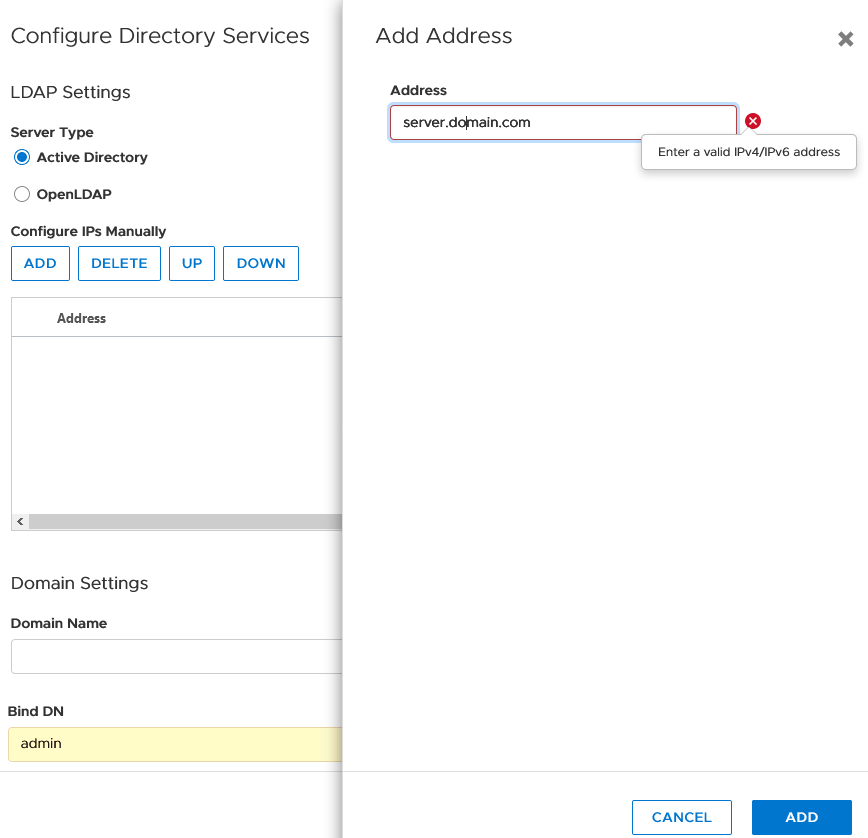Click the IPv4/IPv6 validation tooltip message
The image size is (868, 838).
[748, 153]
